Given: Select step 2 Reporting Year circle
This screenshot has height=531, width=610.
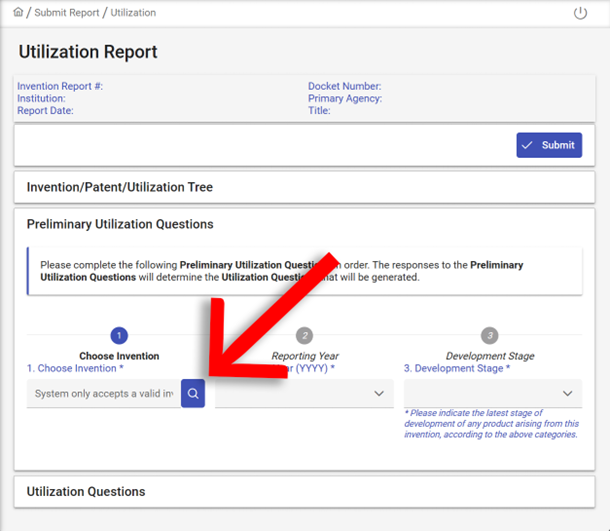Looking at the screenshot, I should pyautogui.click(x=304, y=335).
